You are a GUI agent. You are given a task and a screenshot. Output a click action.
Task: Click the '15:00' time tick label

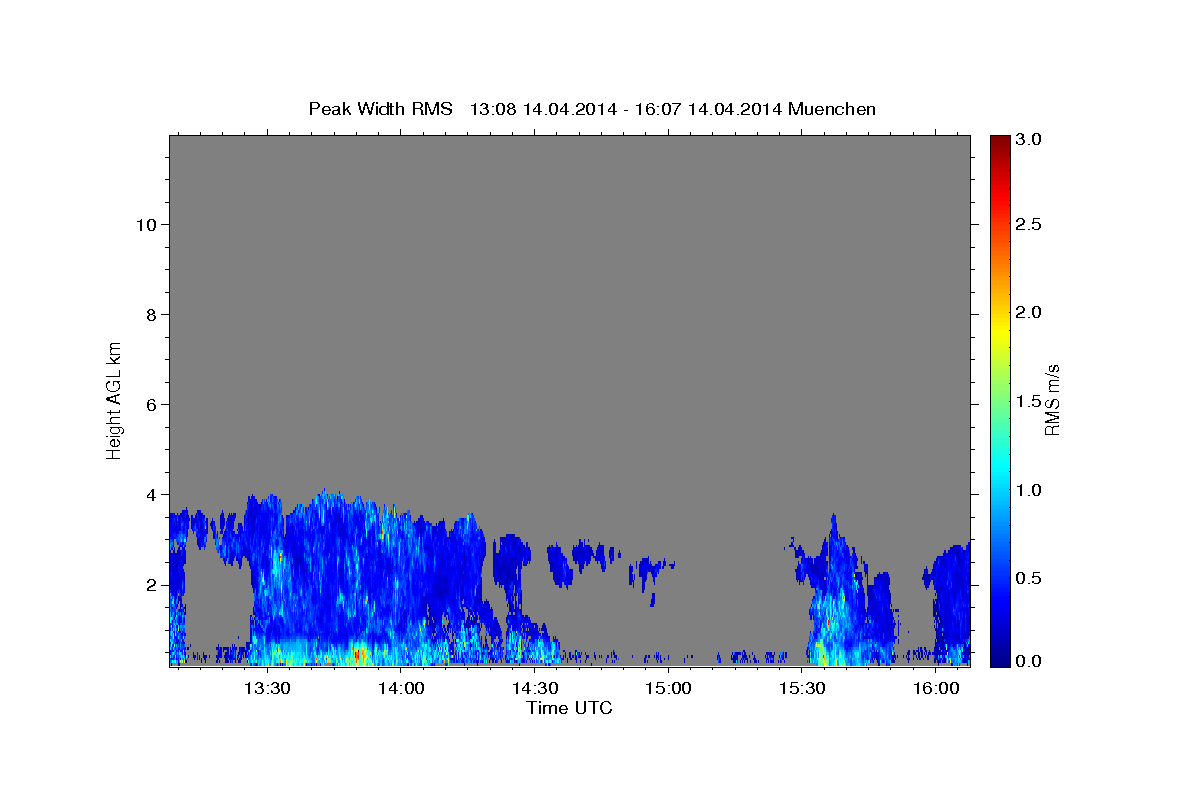(668, 688)
